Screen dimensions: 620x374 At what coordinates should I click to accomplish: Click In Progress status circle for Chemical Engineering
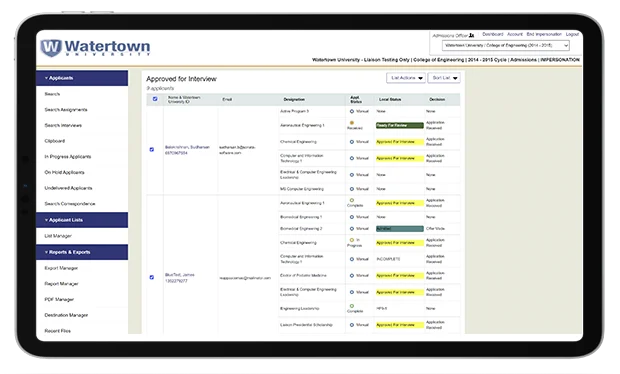coord(352,240)
